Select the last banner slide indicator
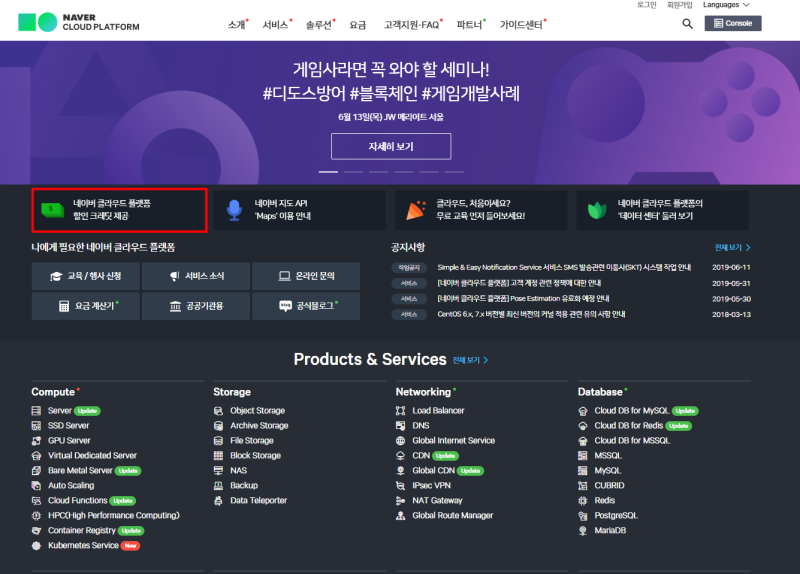Image resolution: width=800 pixels, height=574 pixels. point(454,172)
